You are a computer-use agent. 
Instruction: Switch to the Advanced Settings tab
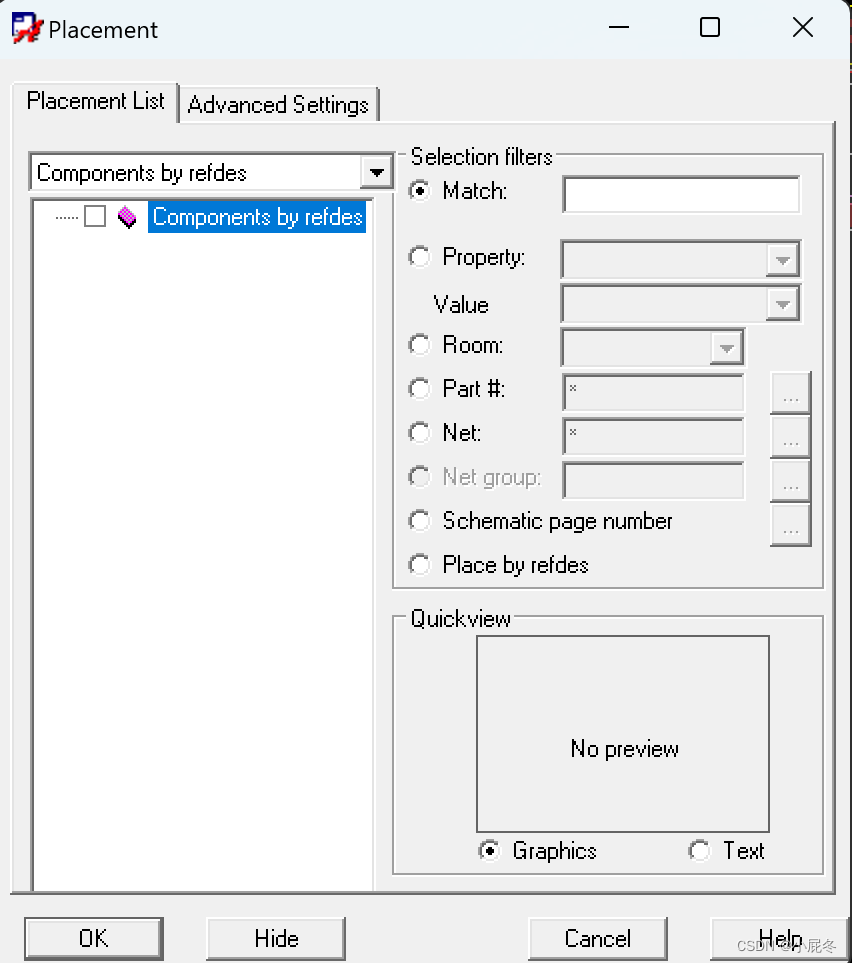pyautogui.click(x=278, y=104)
